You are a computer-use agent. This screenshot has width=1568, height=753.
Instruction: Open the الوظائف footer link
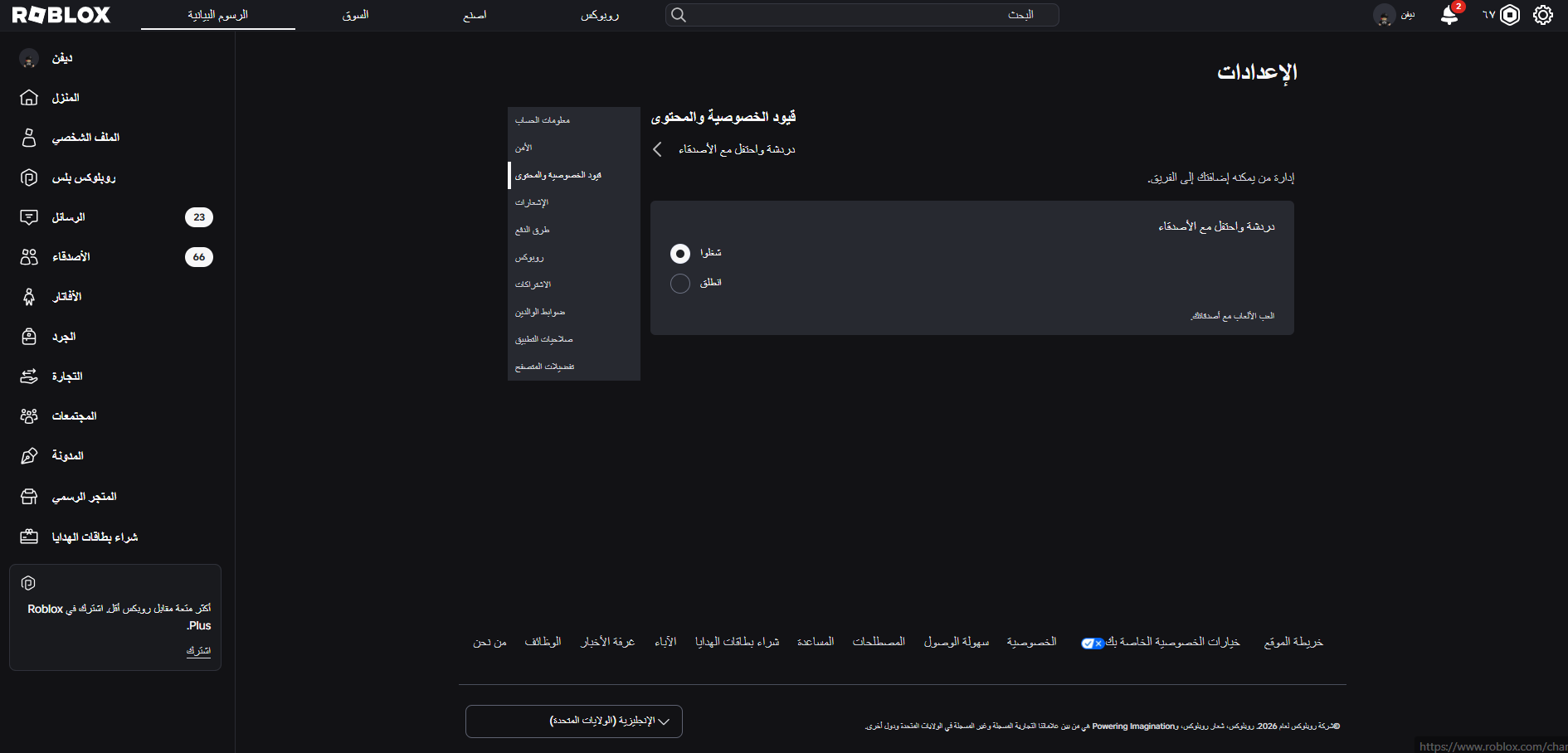[x=543, y=642]
